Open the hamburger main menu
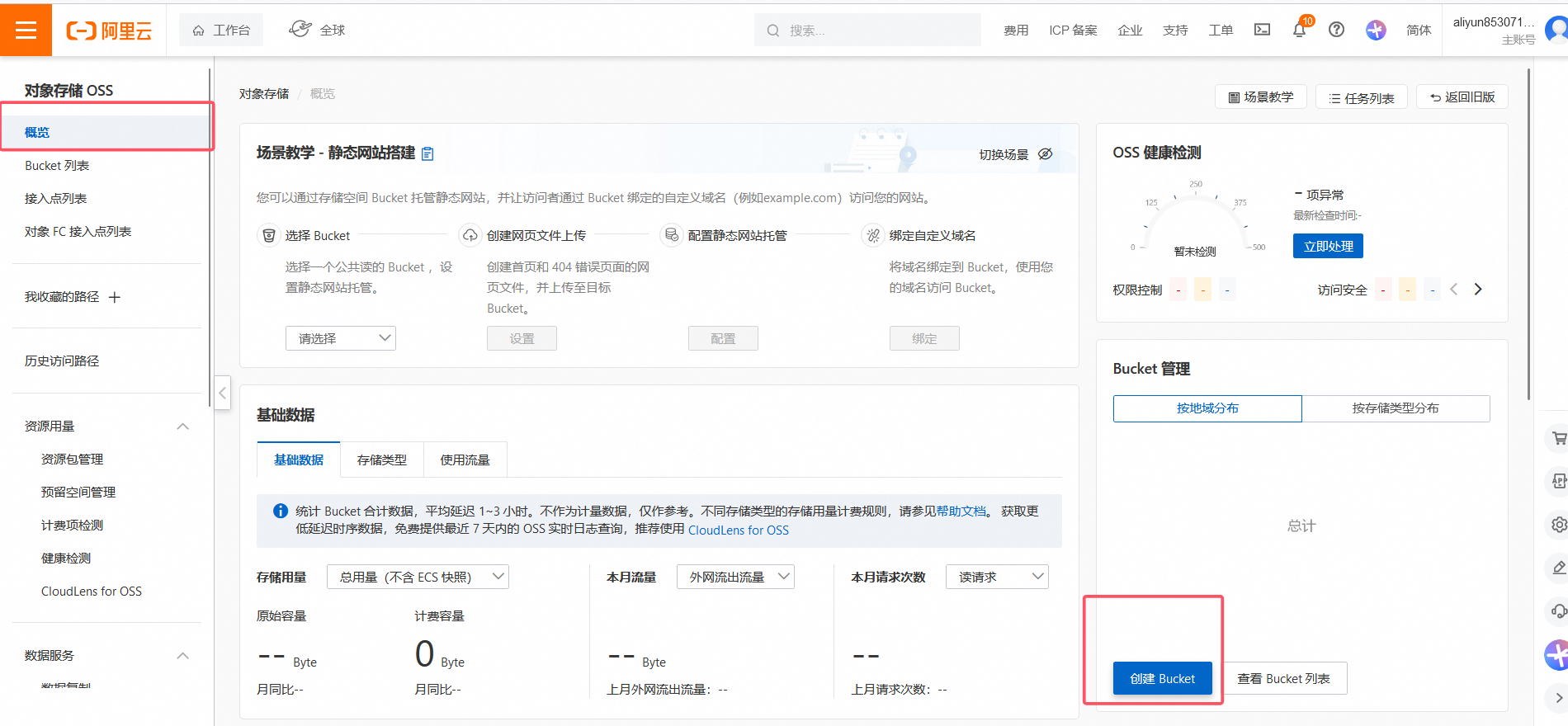The image size is (1568, 726). (26, 31)
